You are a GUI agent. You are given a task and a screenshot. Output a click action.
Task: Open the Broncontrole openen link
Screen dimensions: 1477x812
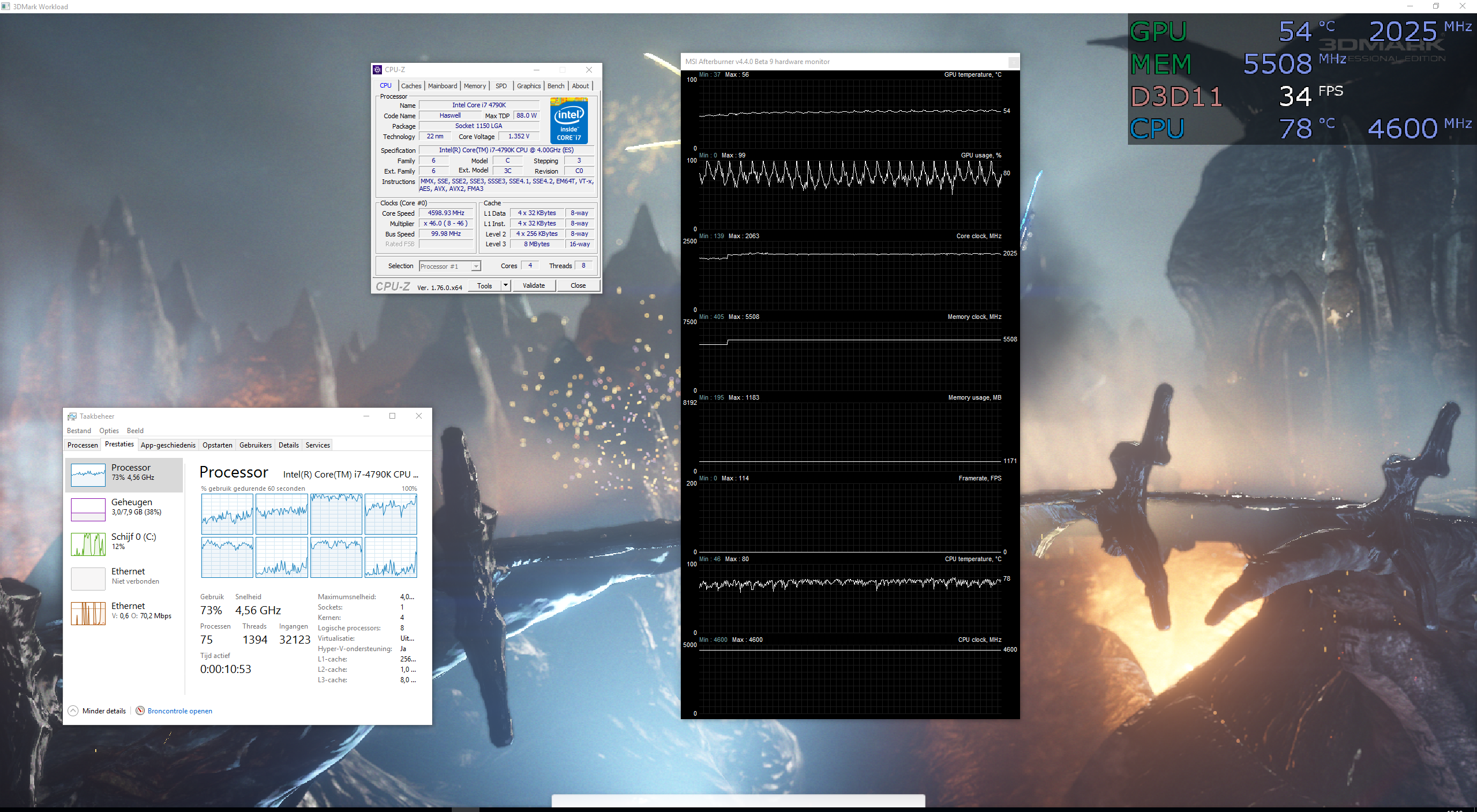[180, 711]
